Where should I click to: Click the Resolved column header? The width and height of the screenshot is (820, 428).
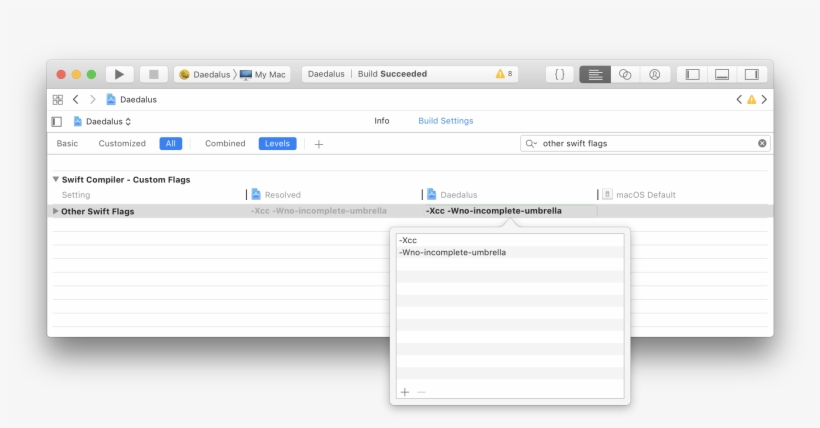click(276, 195)
